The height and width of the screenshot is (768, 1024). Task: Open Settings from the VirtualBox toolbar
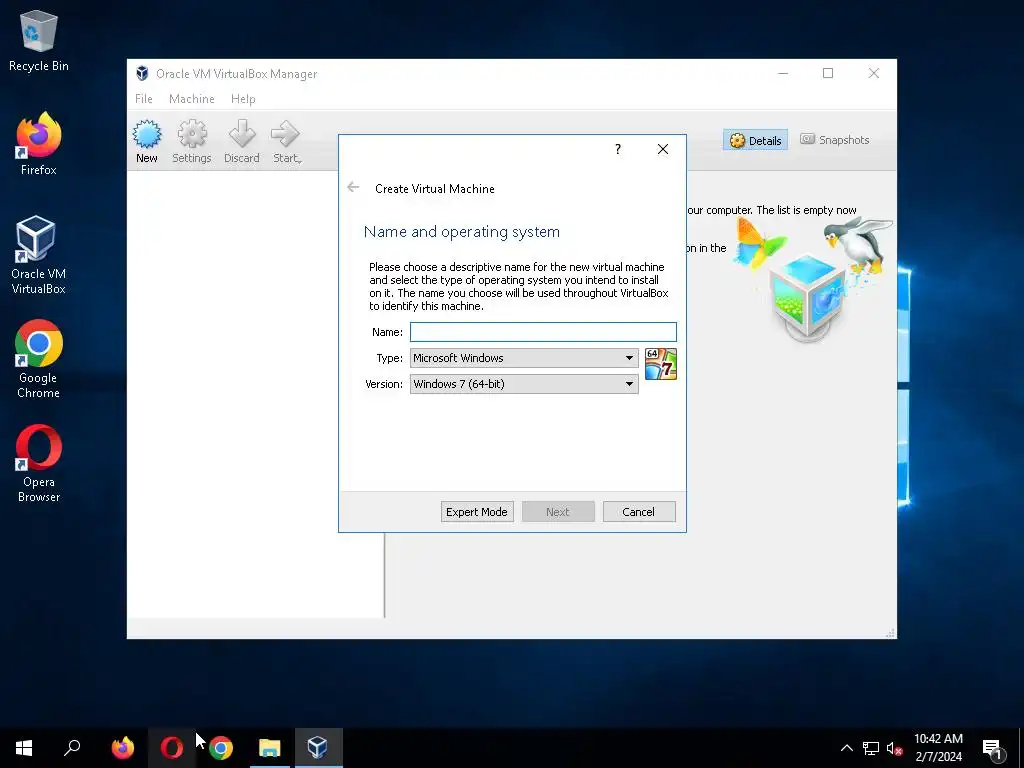click(x=191, y=142)
